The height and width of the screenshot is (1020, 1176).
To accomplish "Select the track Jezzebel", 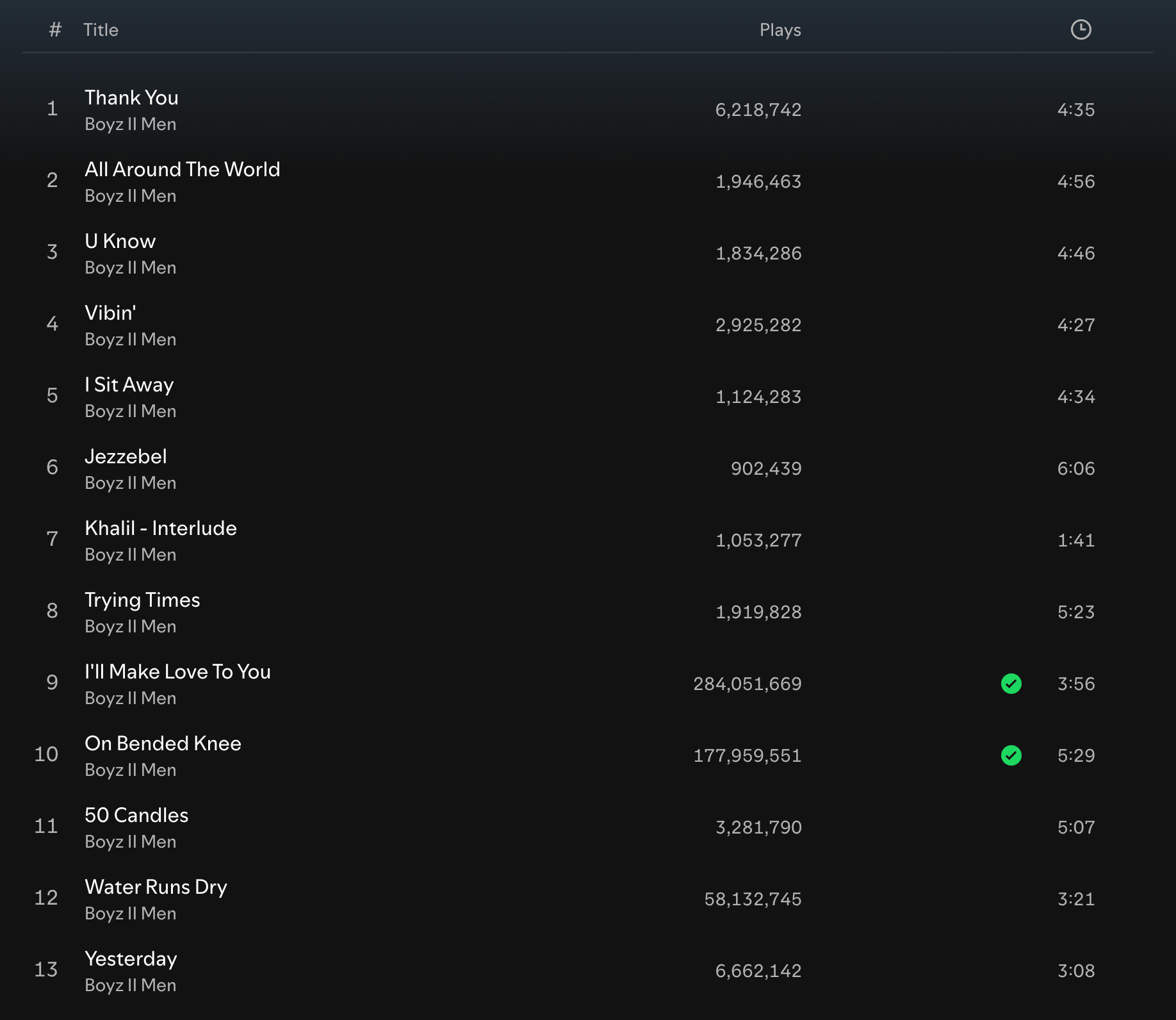I will pos(126,456).
